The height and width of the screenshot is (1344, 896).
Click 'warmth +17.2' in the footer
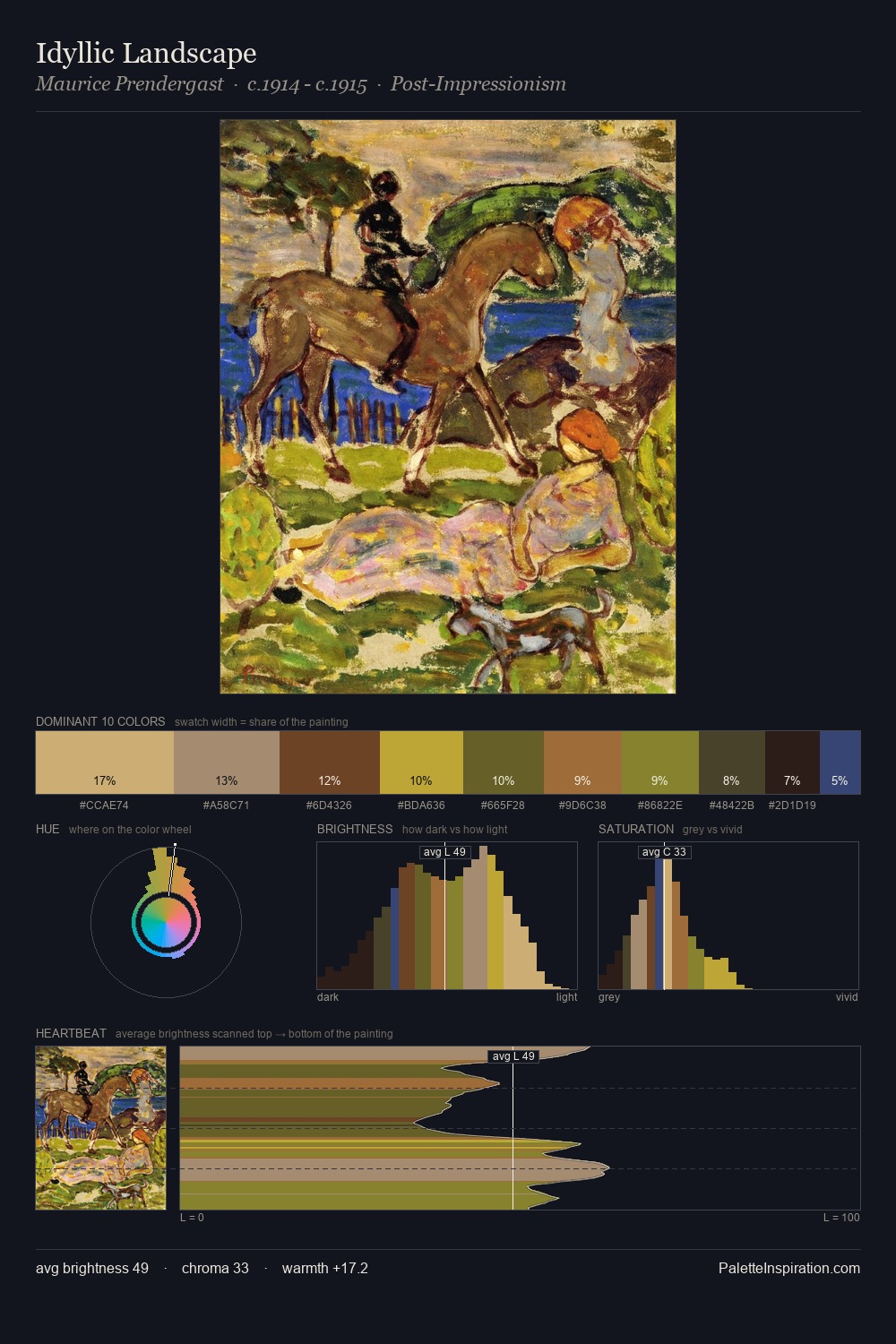click(325, 1268)
